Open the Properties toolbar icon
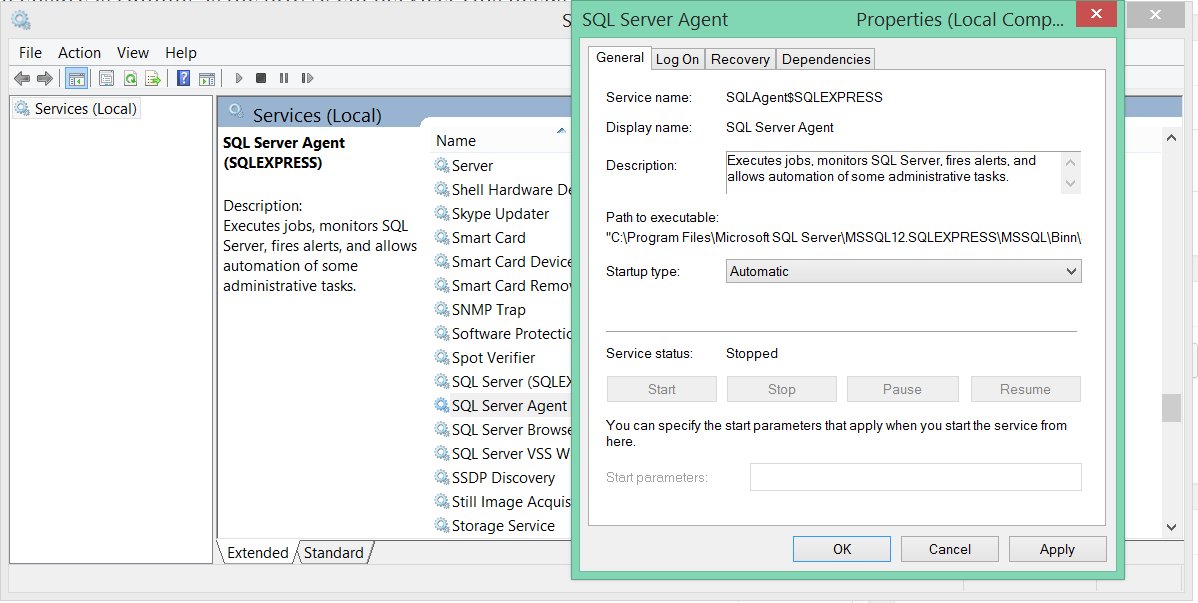The width and height of the screenshot is (1198, 603). [x=106, y=78]
